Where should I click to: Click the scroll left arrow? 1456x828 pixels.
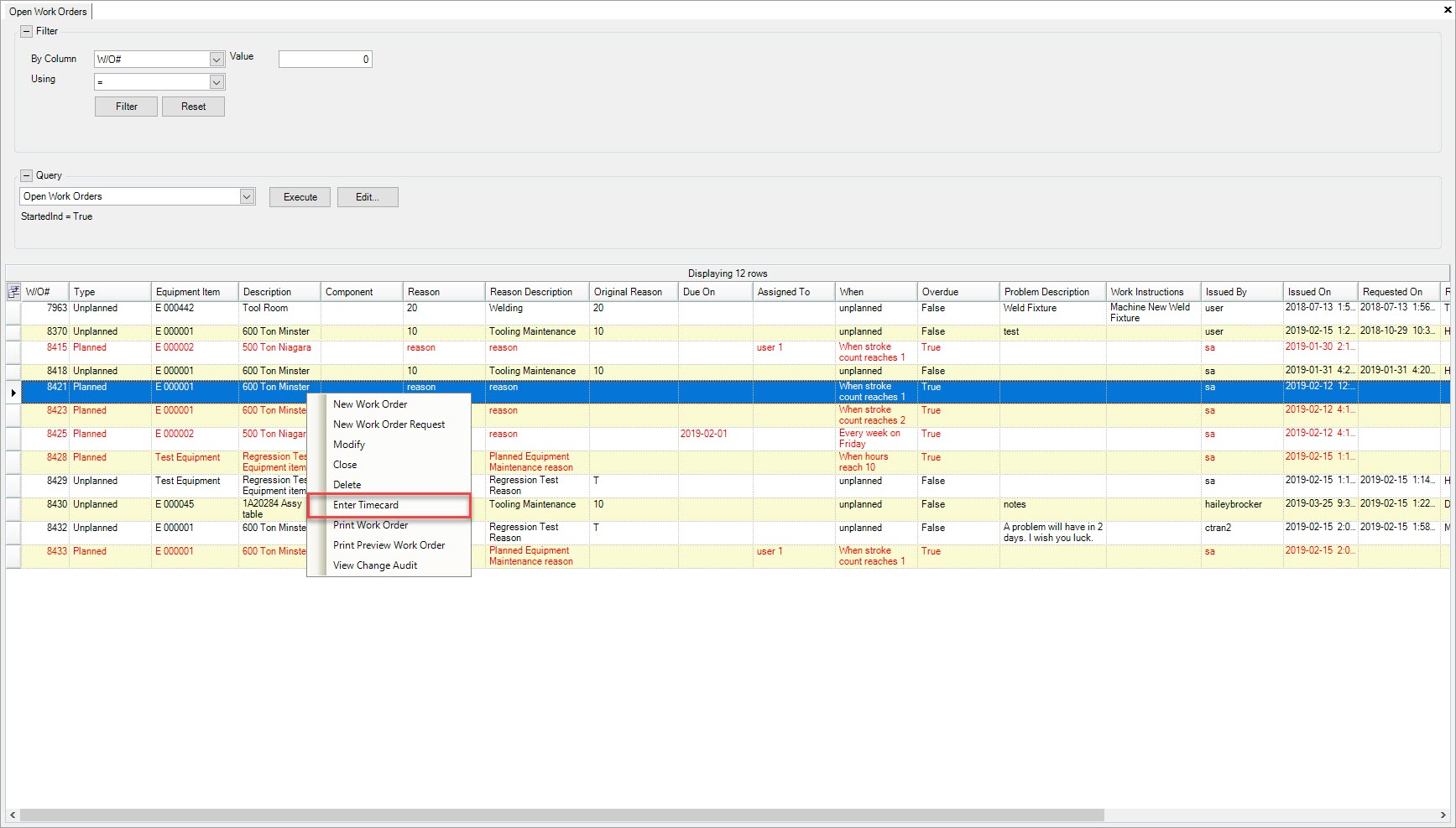tap(12, 815)
